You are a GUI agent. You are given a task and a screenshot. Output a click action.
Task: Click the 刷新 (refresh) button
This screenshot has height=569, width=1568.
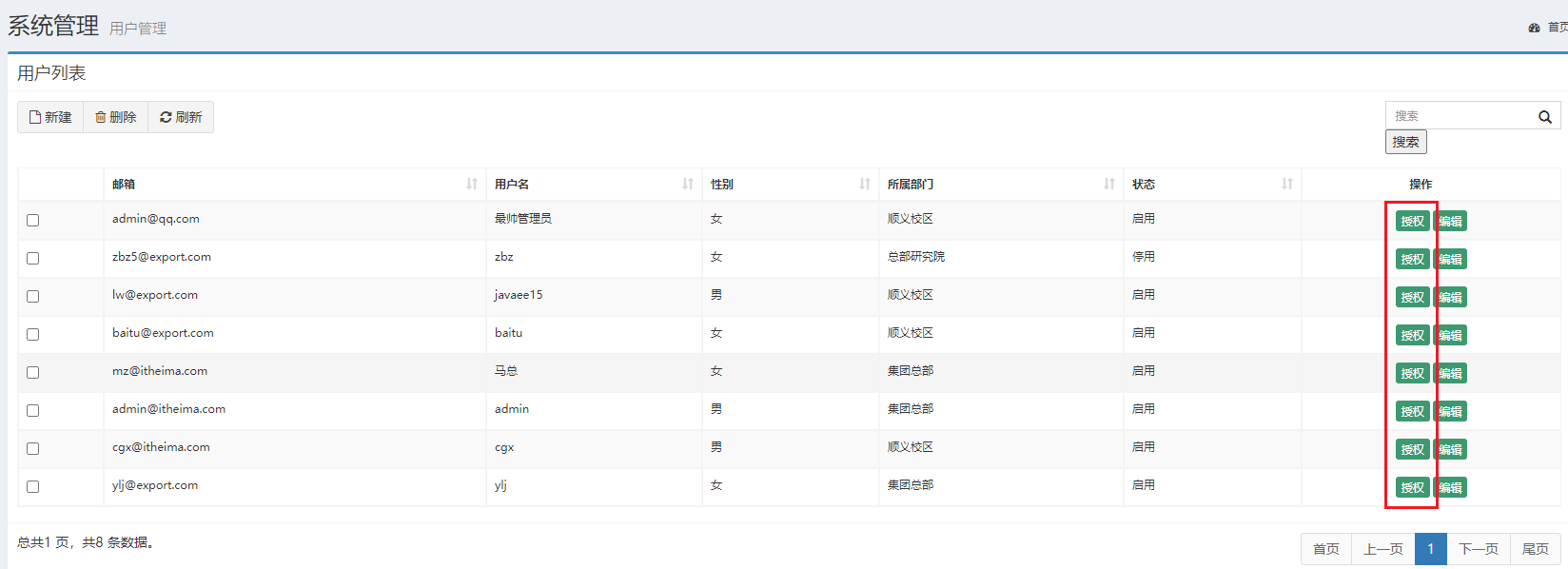point(181,117)
